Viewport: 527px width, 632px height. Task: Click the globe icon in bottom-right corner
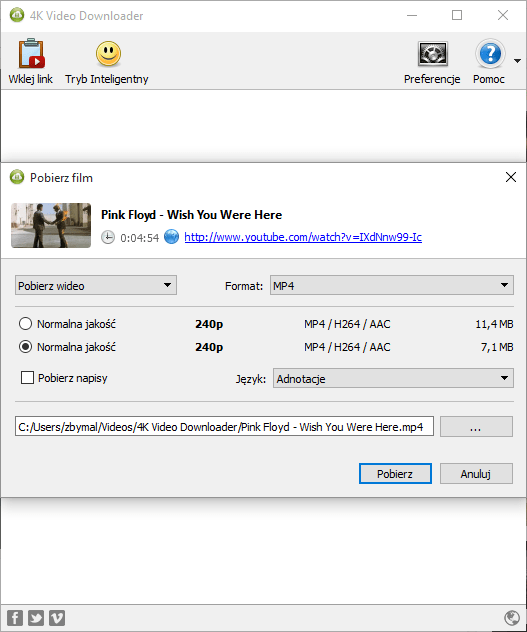coord(512,617)
